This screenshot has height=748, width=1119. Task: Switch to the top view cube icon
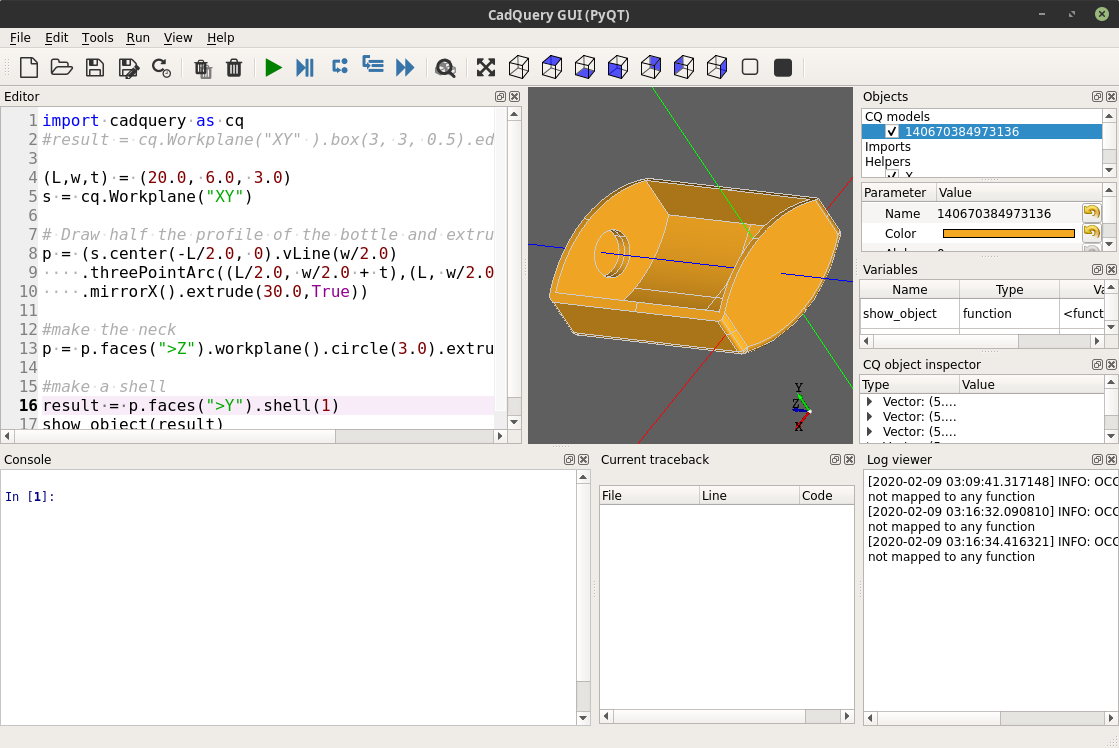coord(552,67)
